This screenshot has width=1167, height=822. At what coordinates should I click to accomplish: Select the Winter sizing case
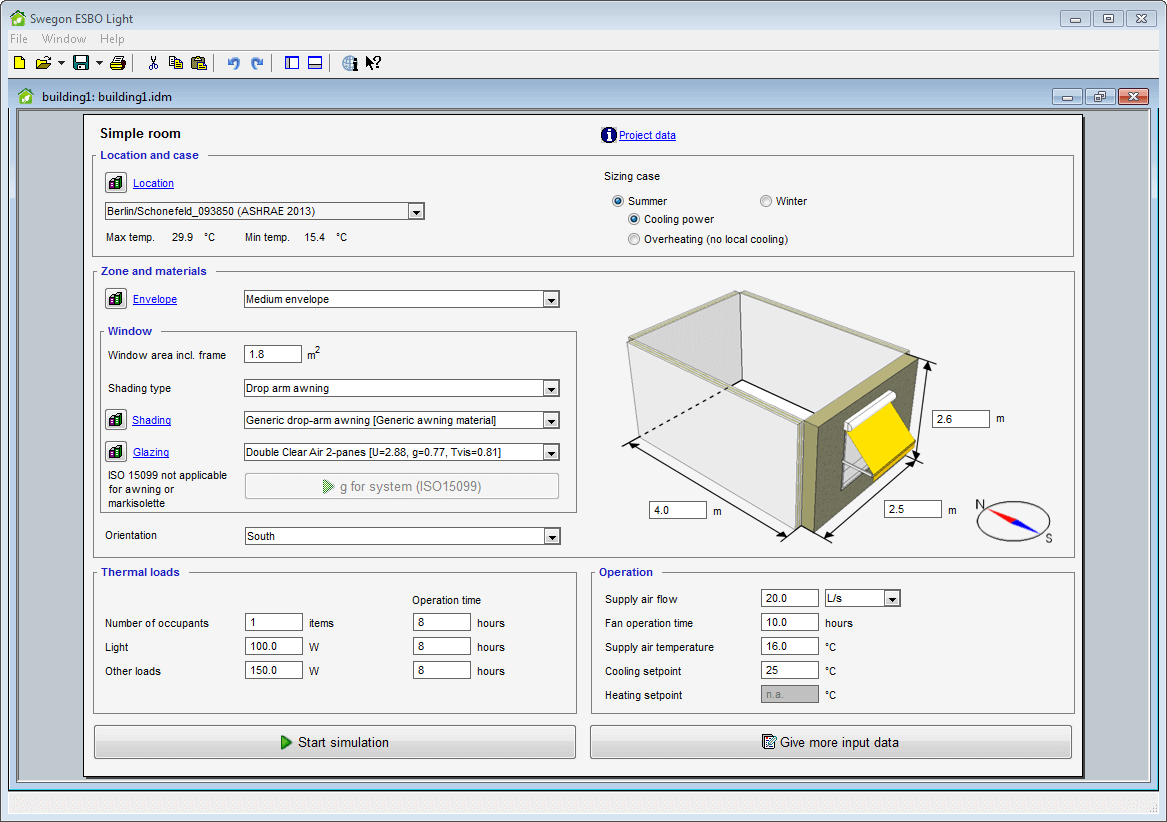tap(766, 201)
